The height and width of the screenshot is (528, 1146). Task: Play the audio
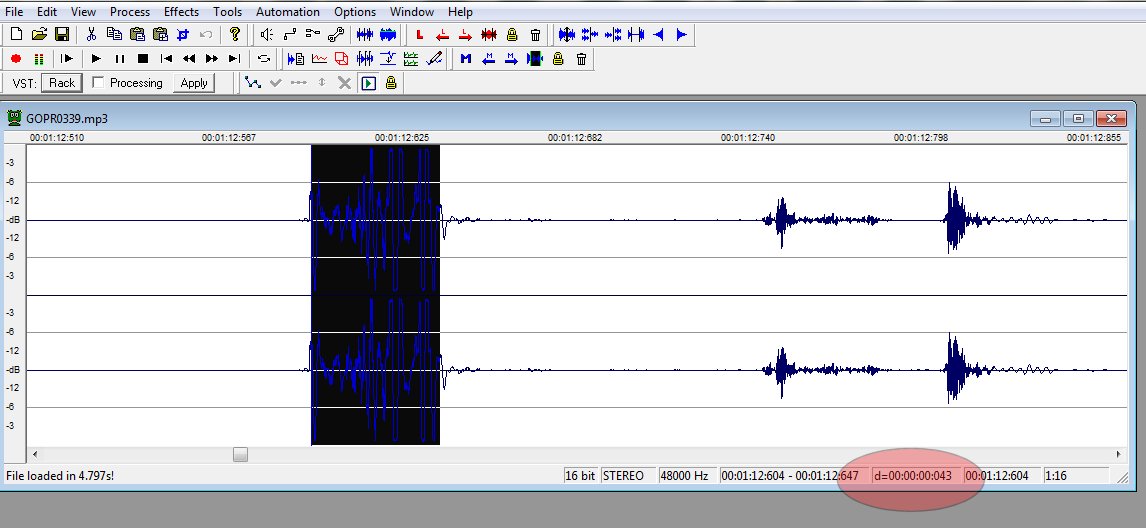pyautogui.click(x=96, y=59)
